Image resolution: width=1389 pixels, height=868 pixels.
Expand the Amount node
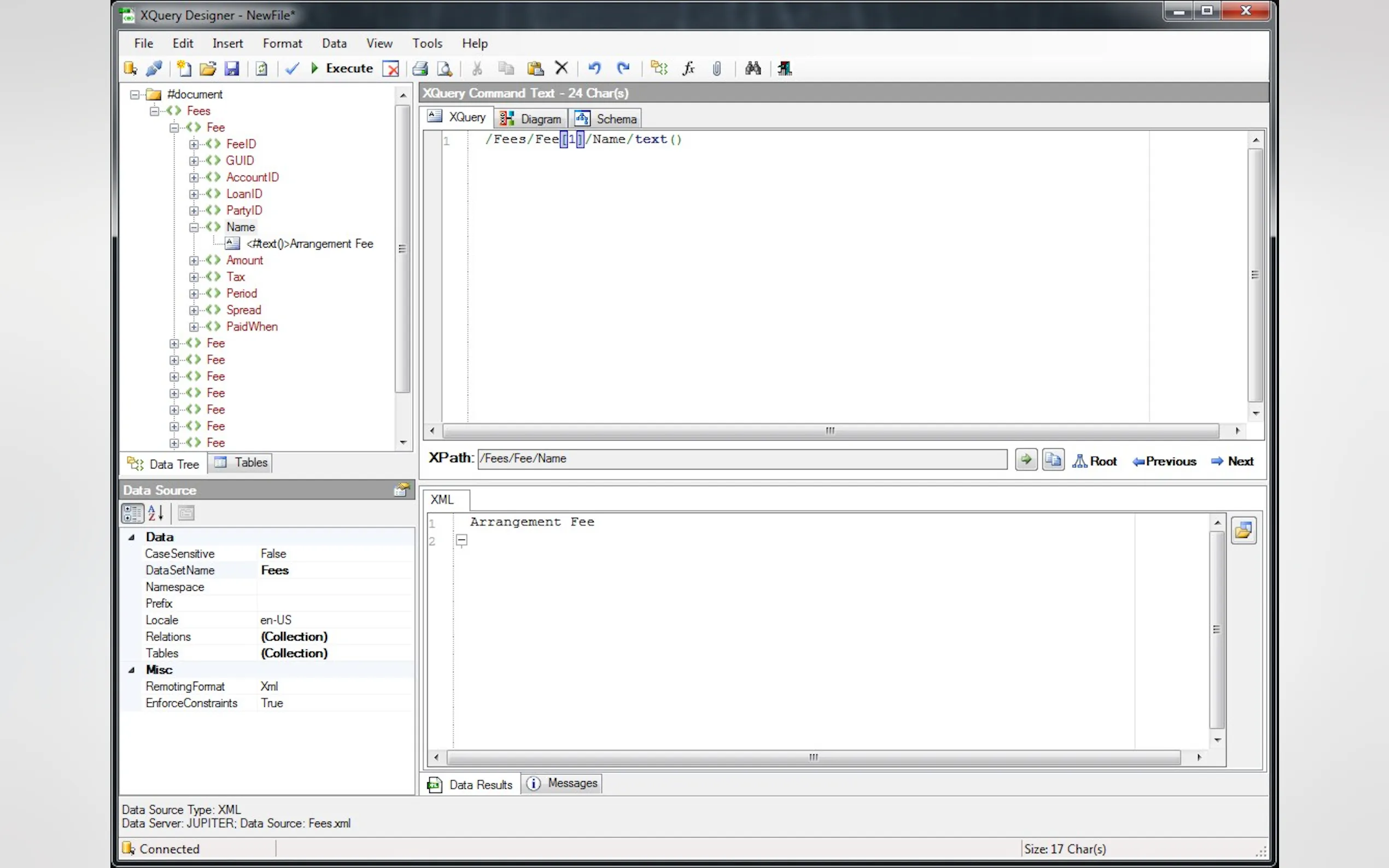pyautogui.click(x=194, y=261)
